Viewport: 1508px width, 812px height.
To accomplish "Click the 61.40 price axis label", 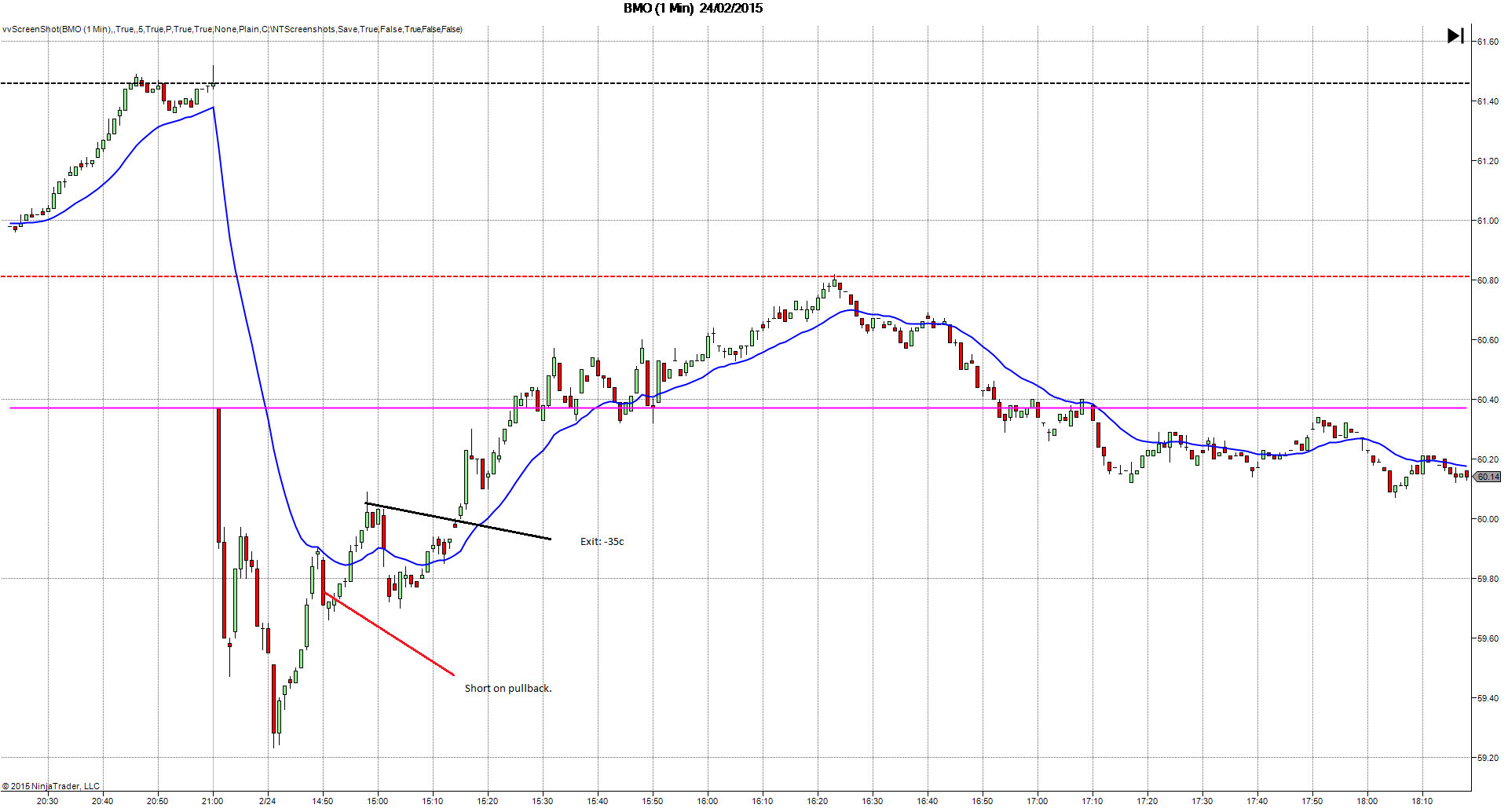I will click(1488, 101).
